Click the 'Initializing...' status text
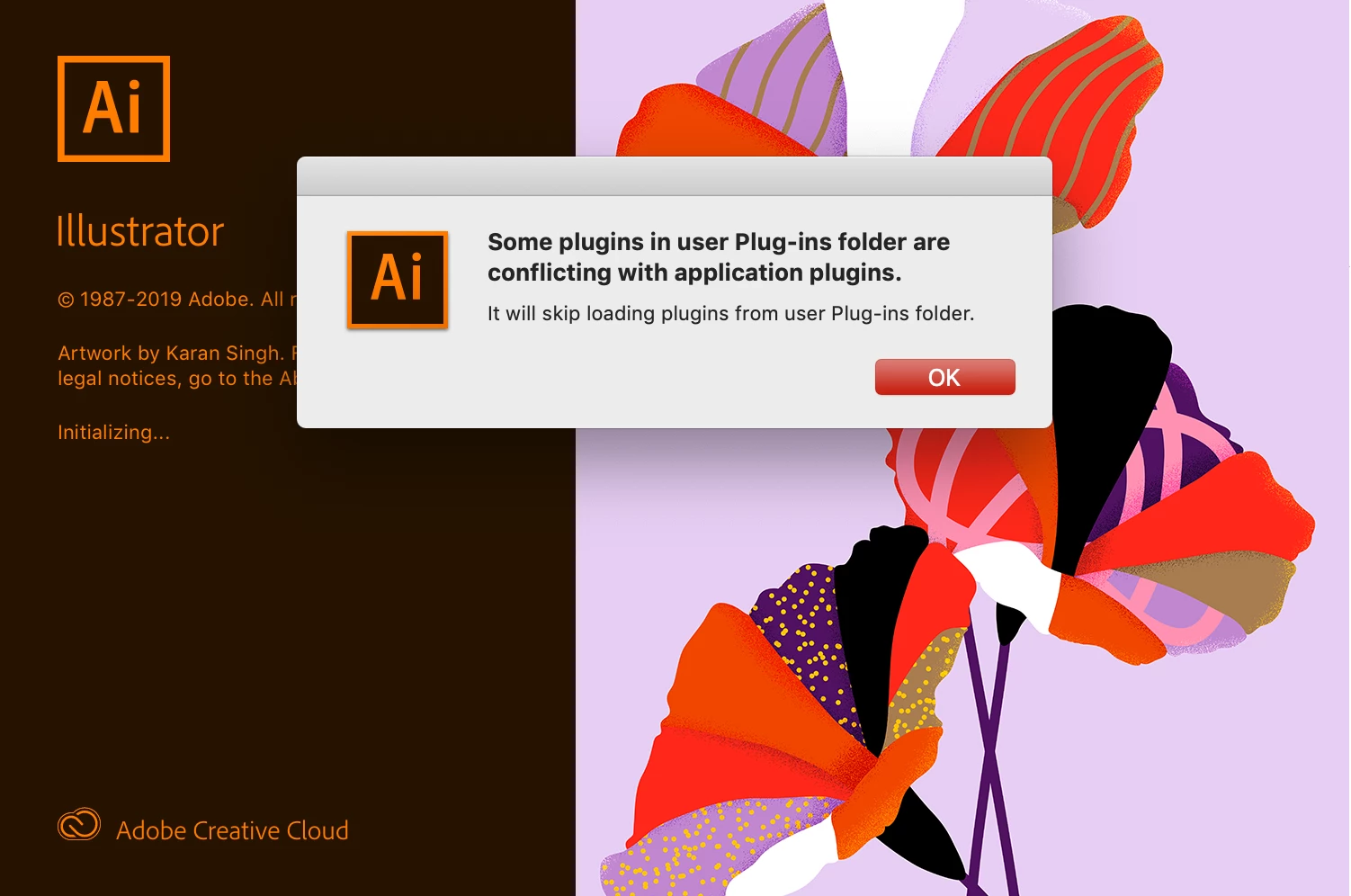The image size is (1351, 896). 113,433
